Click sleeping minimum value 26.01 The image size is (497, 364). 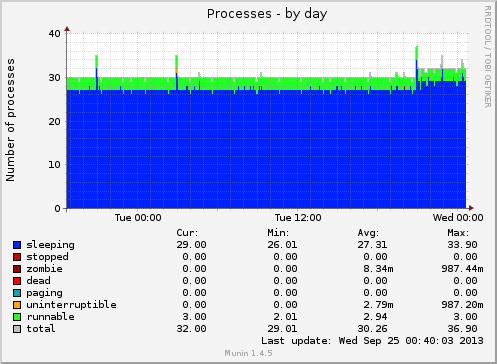(282, 245)
